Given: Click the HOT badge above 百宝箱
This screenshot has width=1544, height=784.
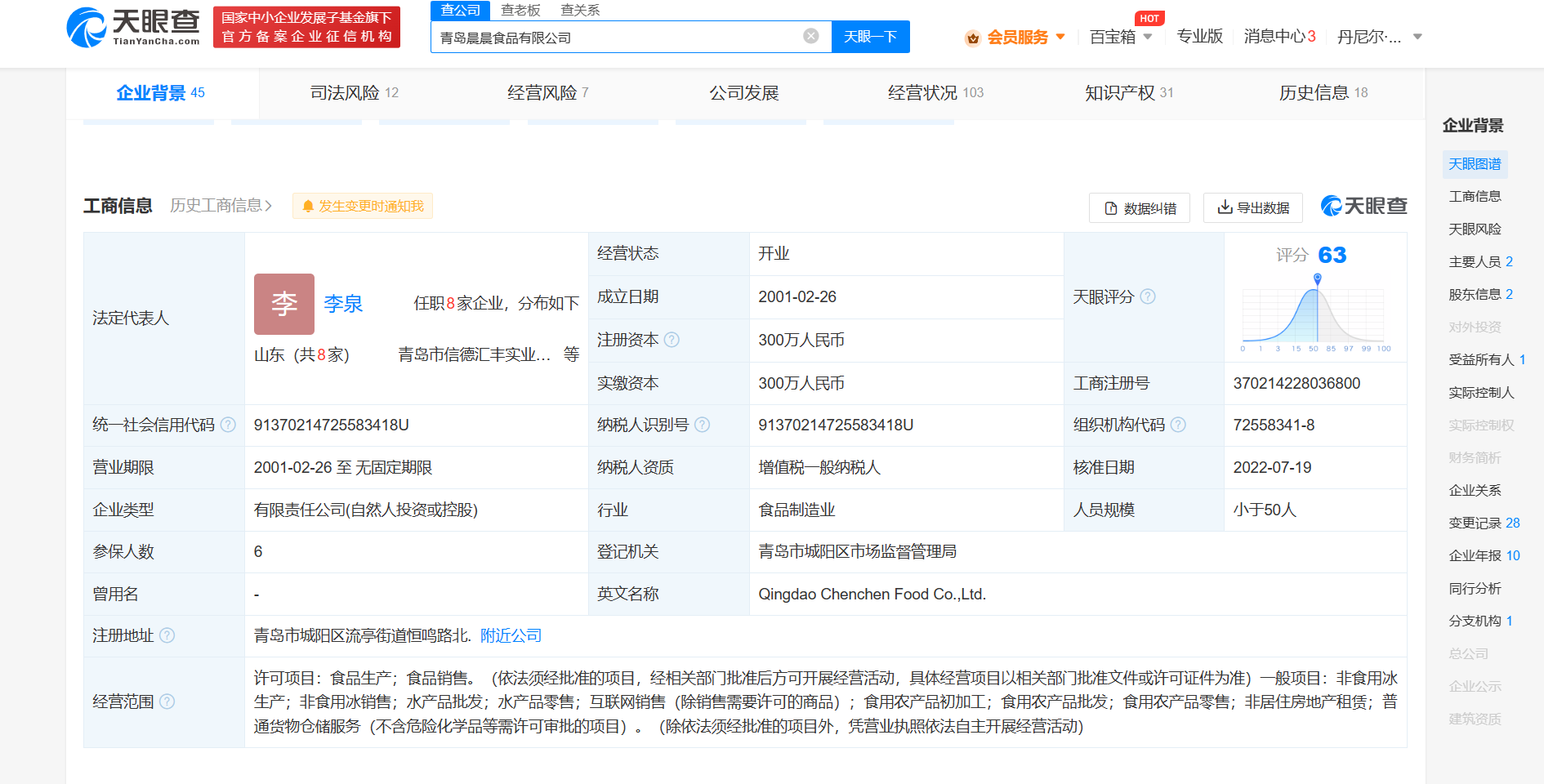Looking at the screenshot, I should pos(1149,18).
